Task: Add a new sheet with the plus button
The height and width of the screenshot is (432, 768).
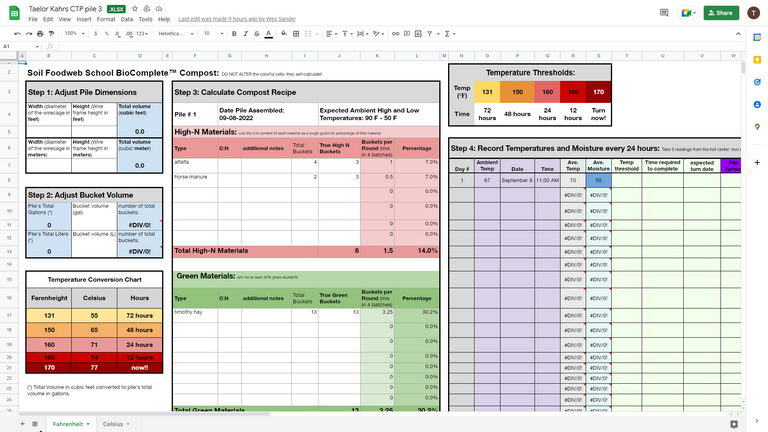Action: [22, 424]
